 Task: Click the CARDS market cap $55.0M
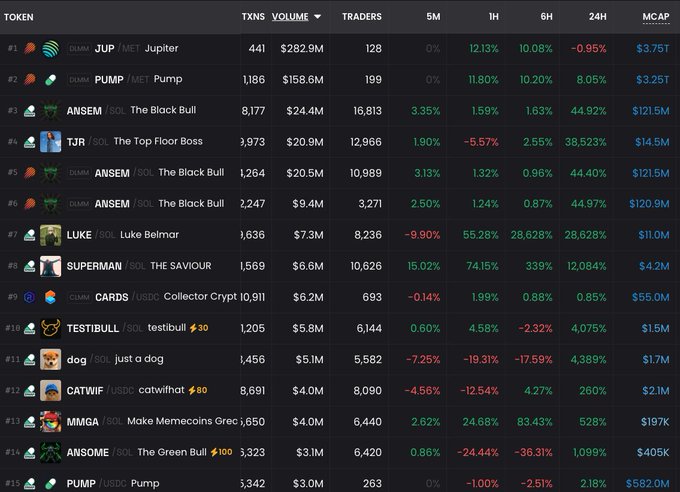point(651,297)
